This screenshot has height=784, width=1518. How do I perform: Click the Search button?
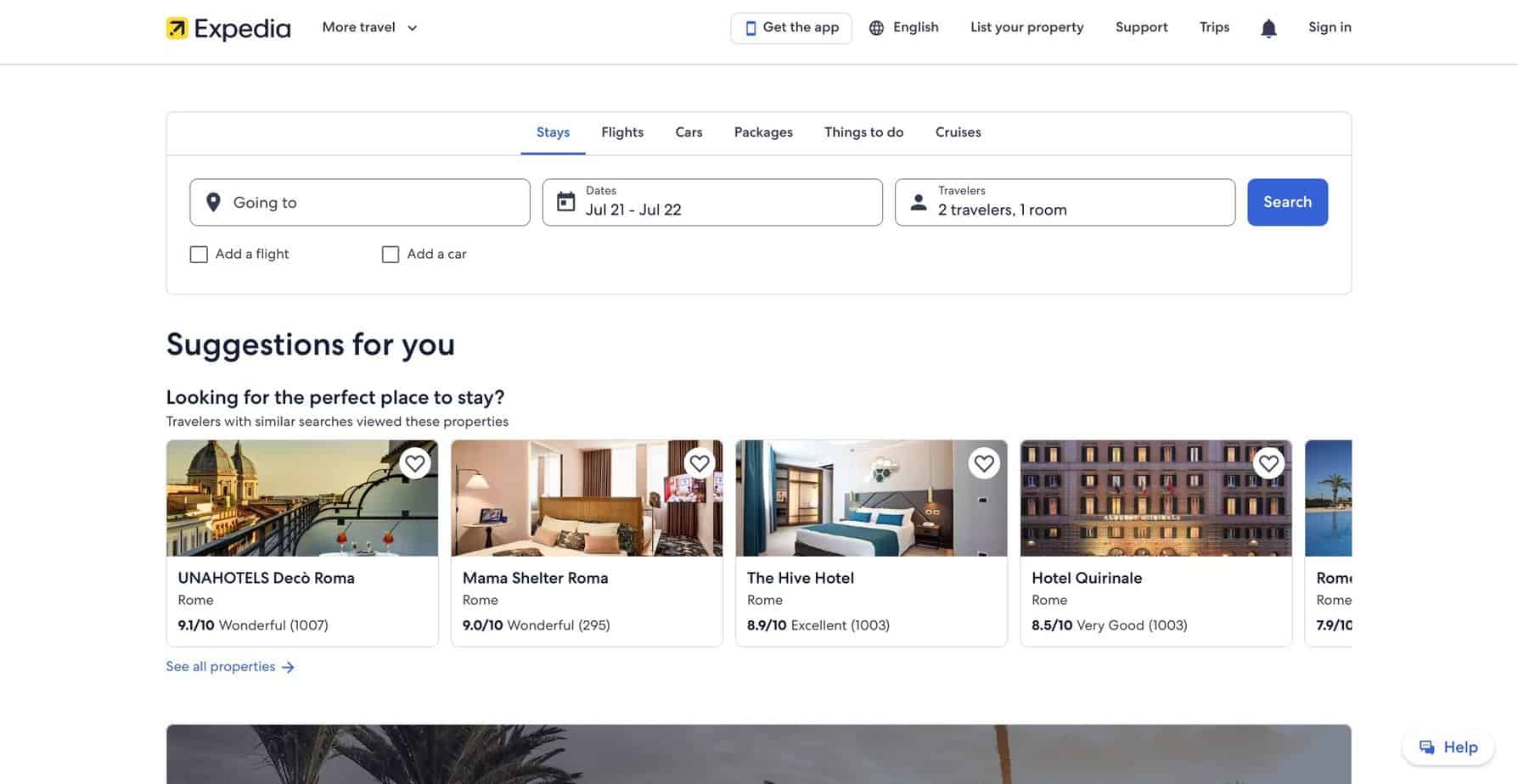(x=1287, y=202)
